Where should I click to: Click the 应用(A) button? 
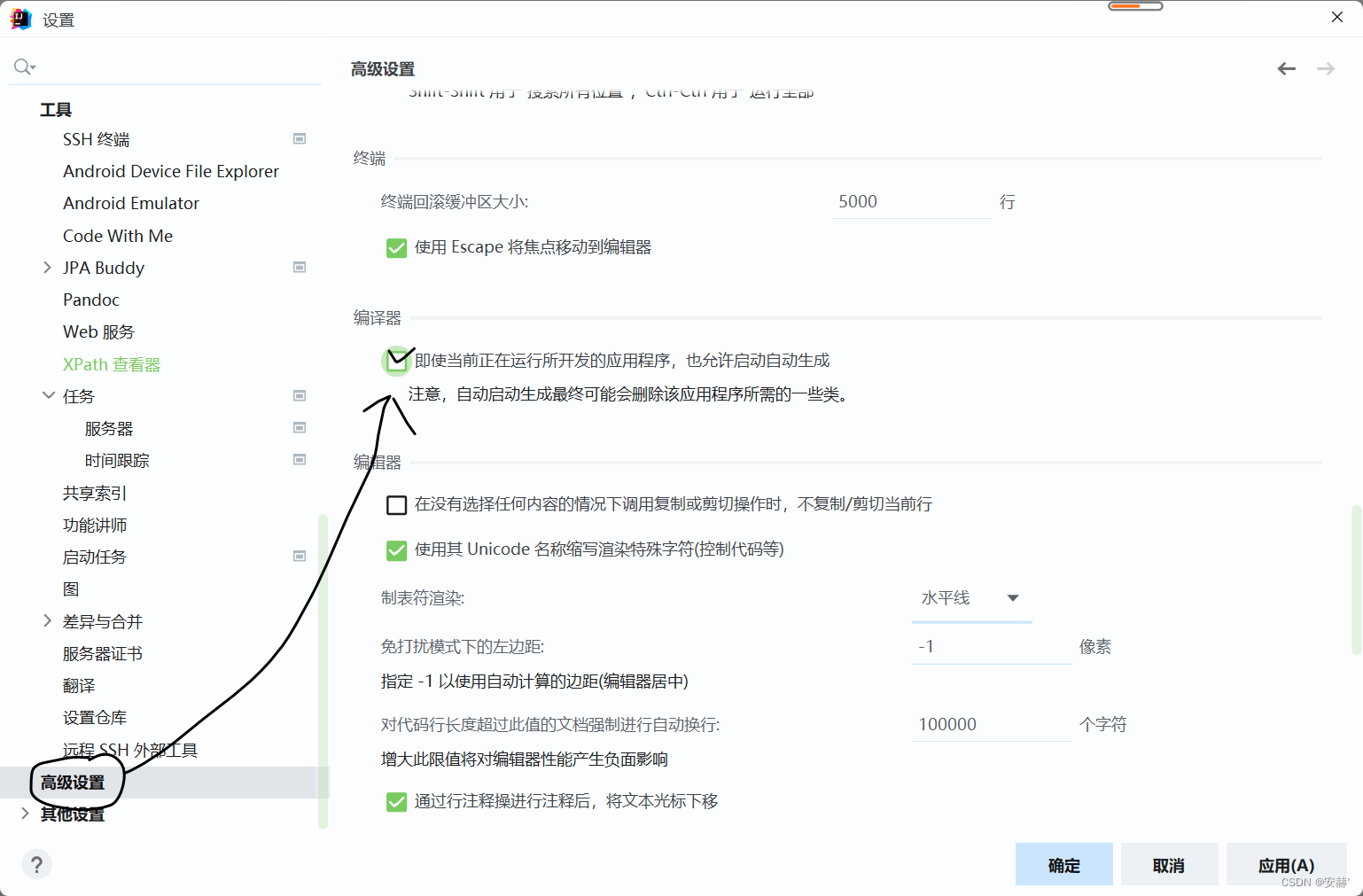click(1286, 864)
